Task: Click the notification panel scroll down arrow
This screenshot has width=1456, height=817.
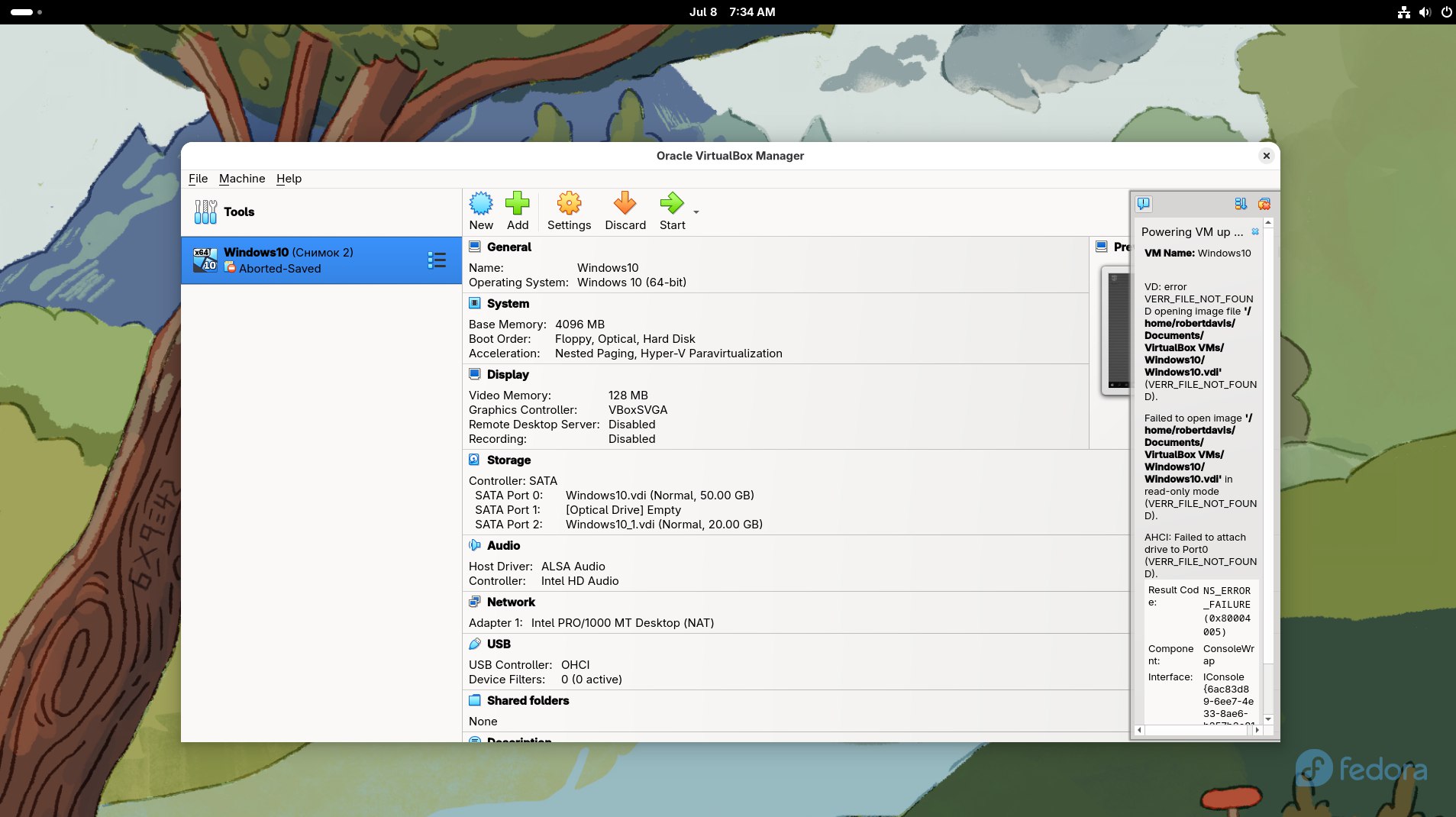Action: point(1268,719)
